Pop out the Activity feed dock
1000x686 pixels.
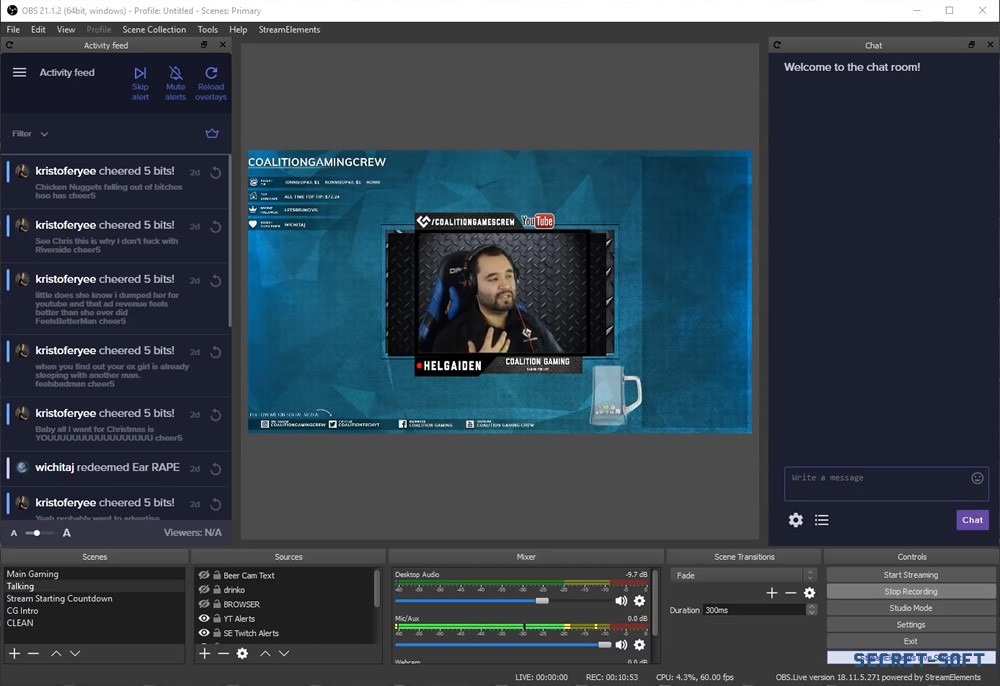click(204, 45)
